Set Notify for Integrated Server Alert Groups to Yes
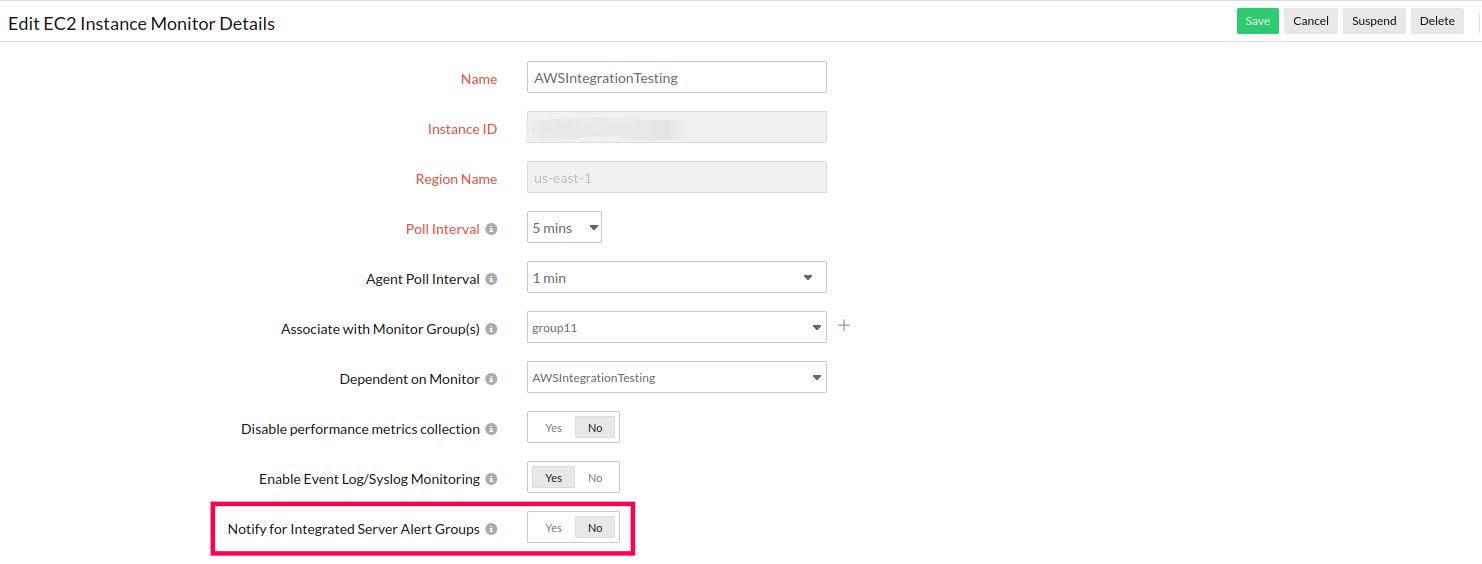 (553, 528)
